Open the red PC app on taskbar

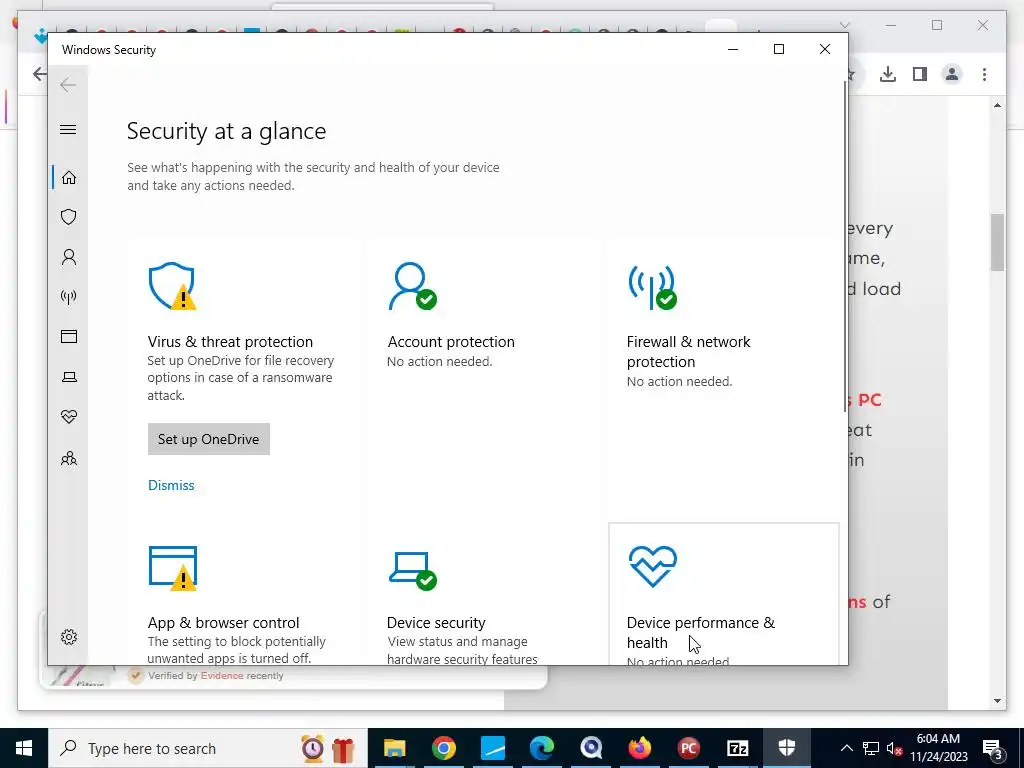tap(688, 748)
